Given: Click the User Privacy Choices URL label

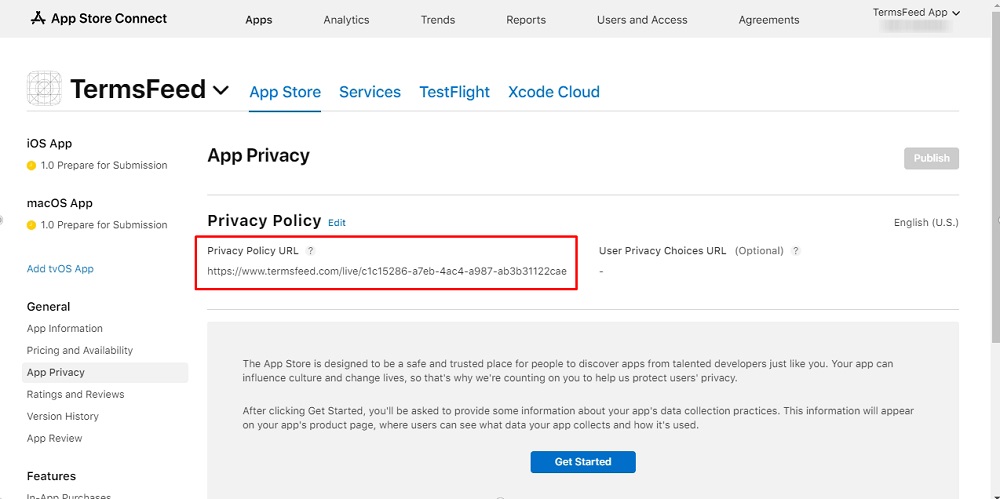Looking at the screenshot, I should [x=662, y=251].
